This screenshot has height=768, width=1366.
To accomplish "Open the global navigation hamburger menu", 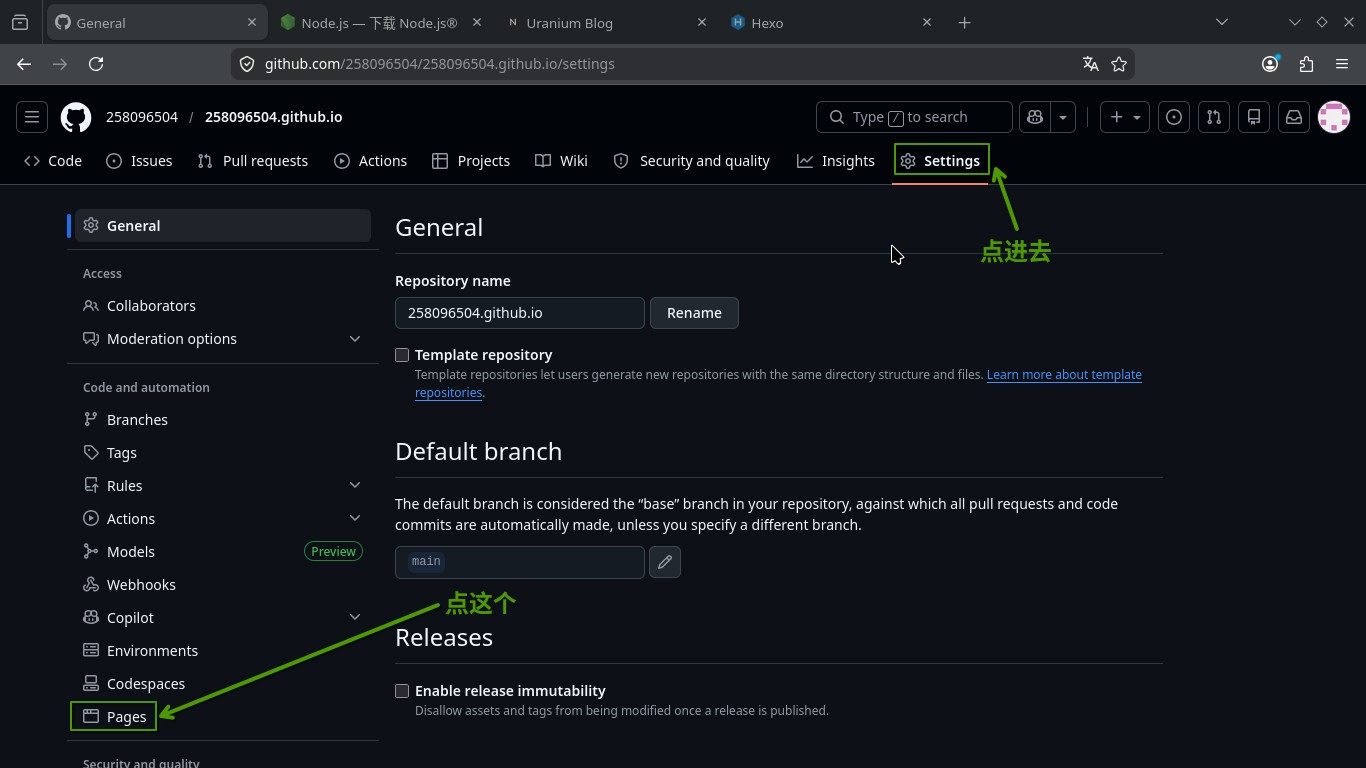I will 32,117.
